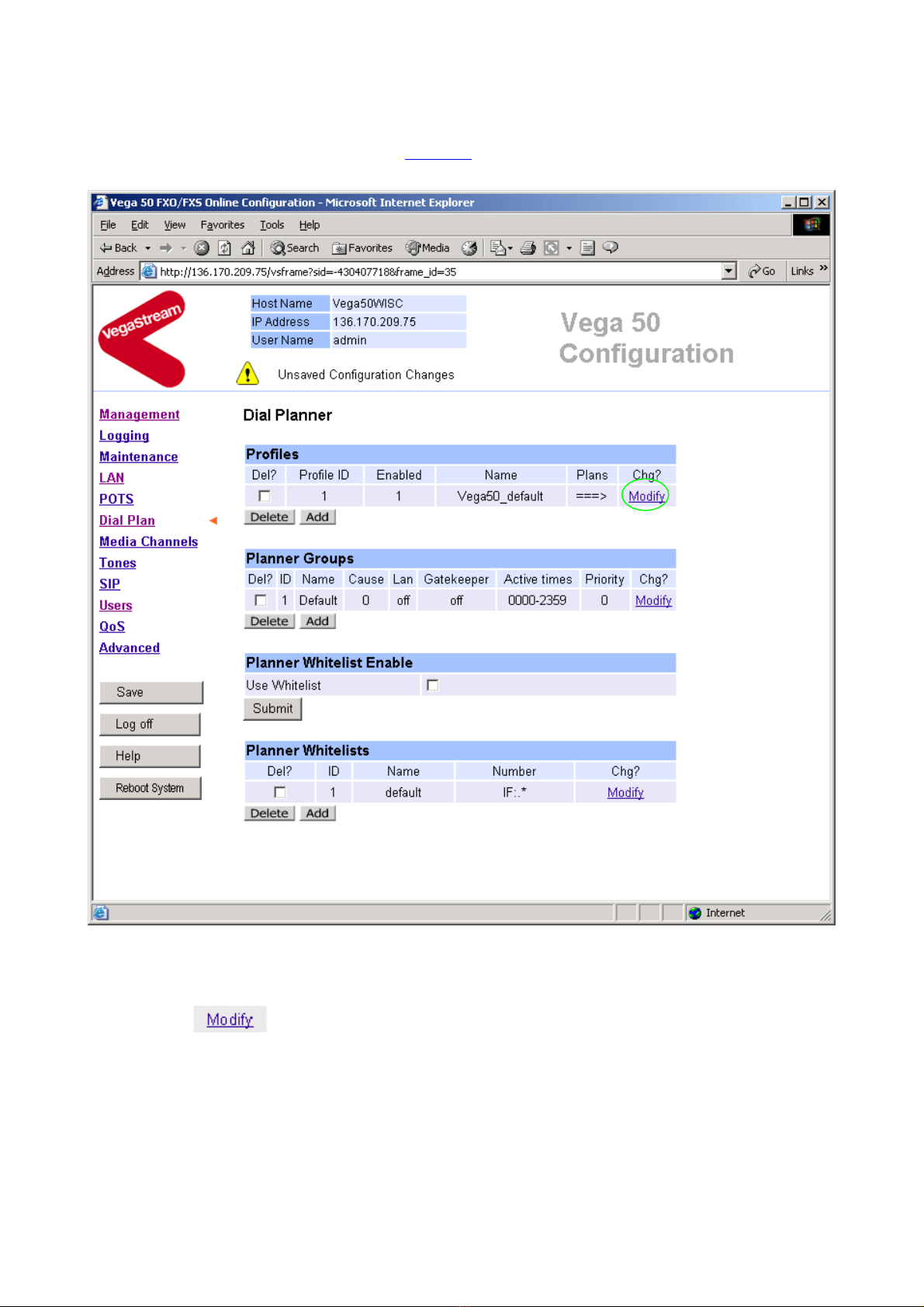Click Delete button under Planner Whitelists
924x1307 pixels.
pos(269,814)
